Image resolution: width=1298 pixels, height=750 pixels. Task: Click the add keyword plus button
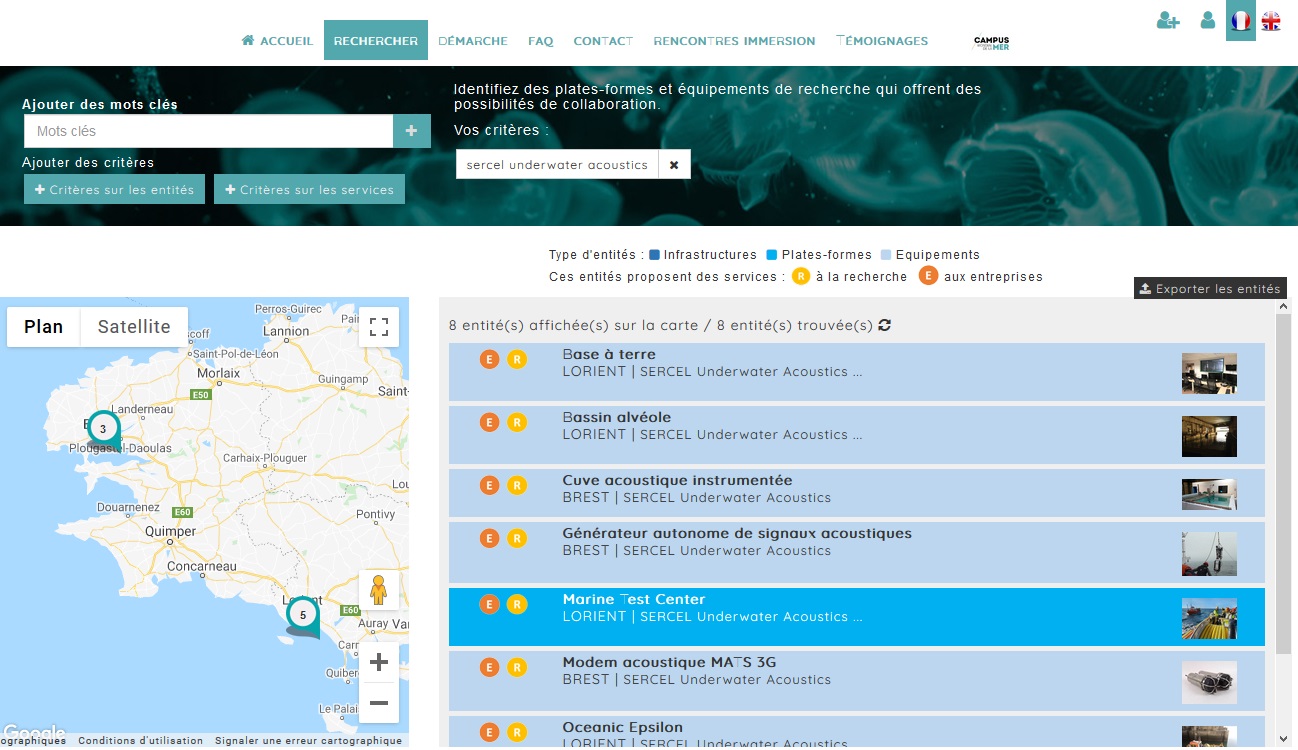tap(411, 131)
